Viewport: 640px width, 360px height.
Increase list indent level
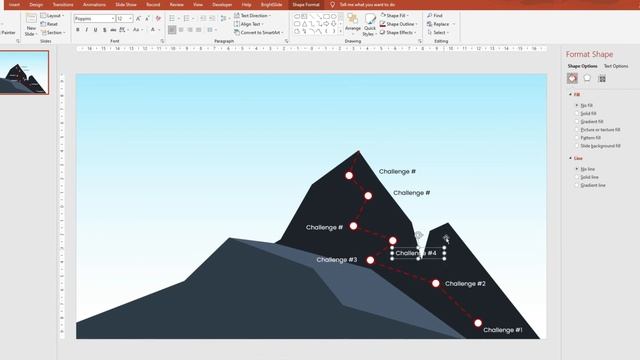[x=212, y=19]
